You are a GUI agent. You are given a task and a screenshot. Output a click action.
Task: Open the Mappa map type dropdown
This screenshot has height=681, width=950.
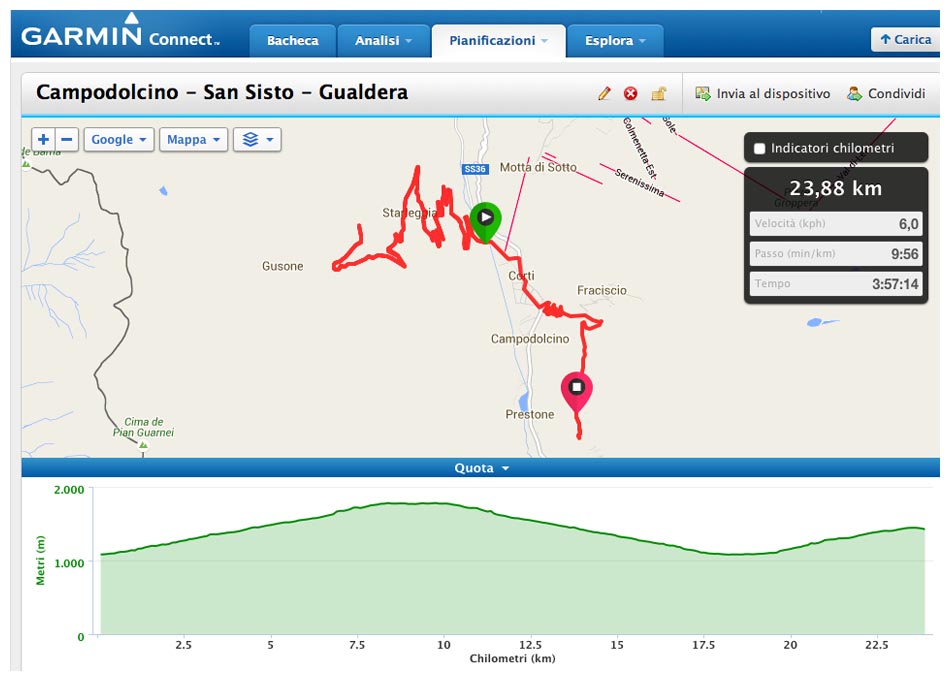click(193, 139)
